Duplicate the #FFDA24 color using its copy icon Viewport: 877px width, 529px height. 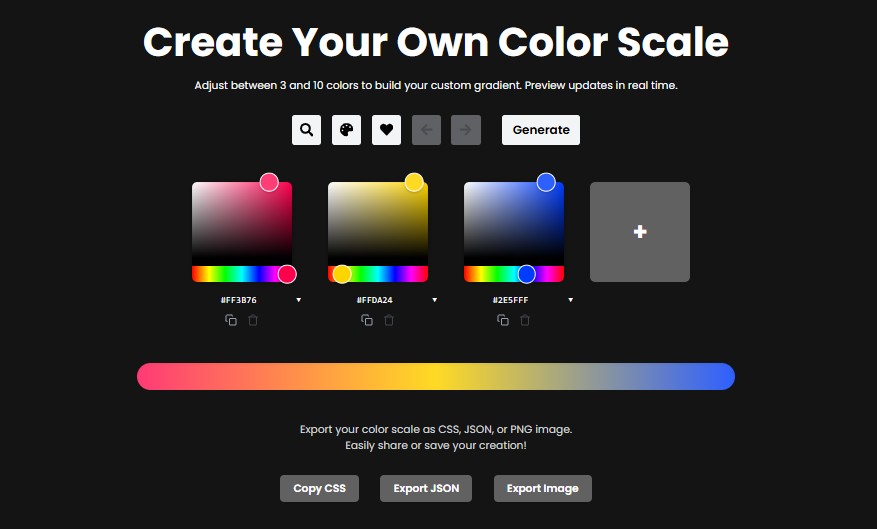coord(367,320)
